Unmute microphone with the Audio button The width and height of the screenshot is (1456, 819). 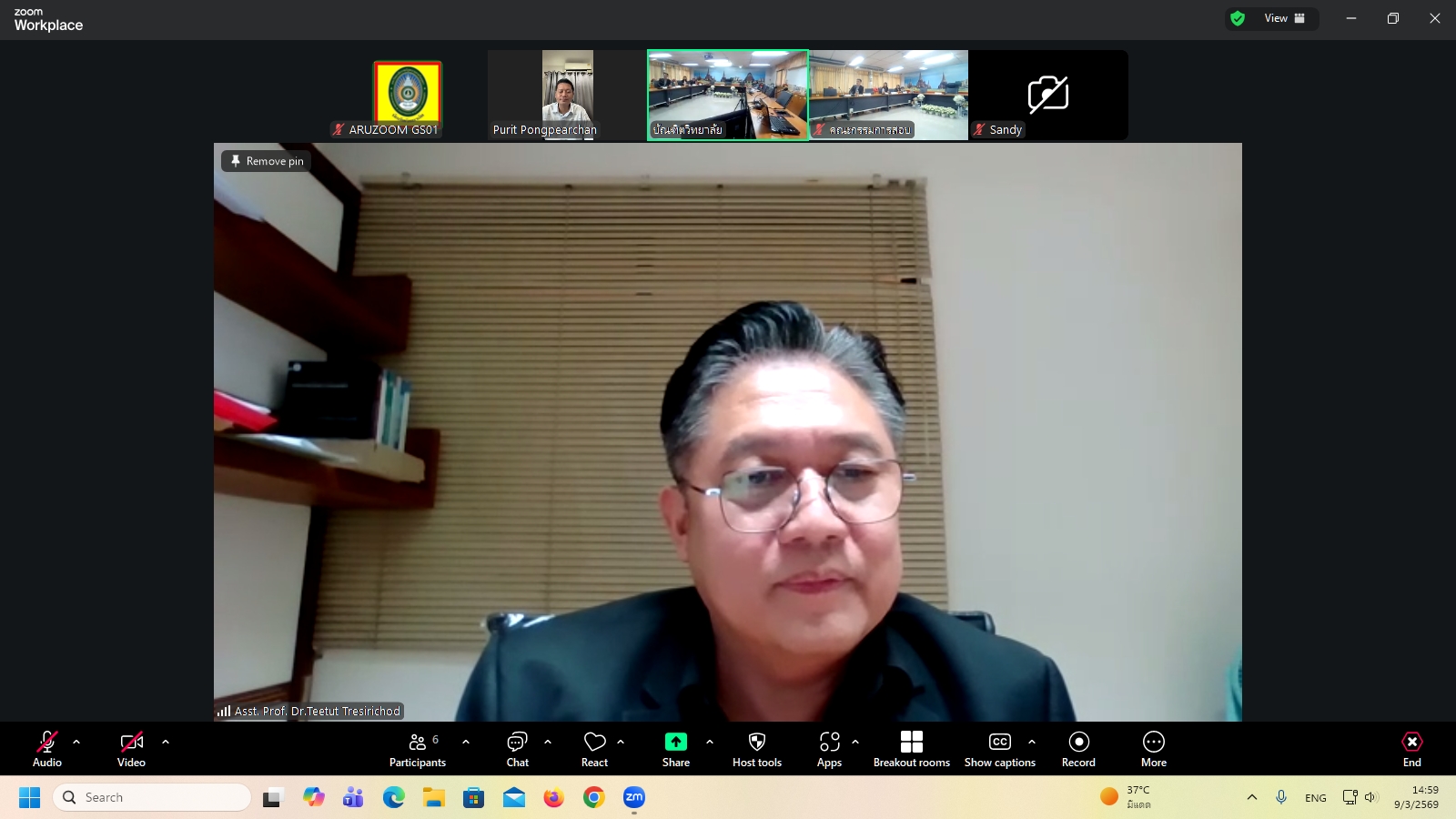click(x=47, y=749)
